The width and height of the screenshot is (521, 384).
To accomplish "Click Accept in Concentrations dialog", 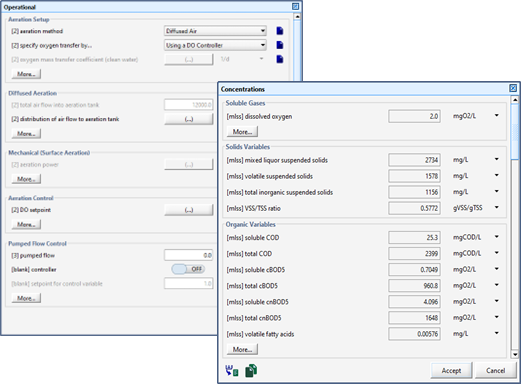I will 451,371.
